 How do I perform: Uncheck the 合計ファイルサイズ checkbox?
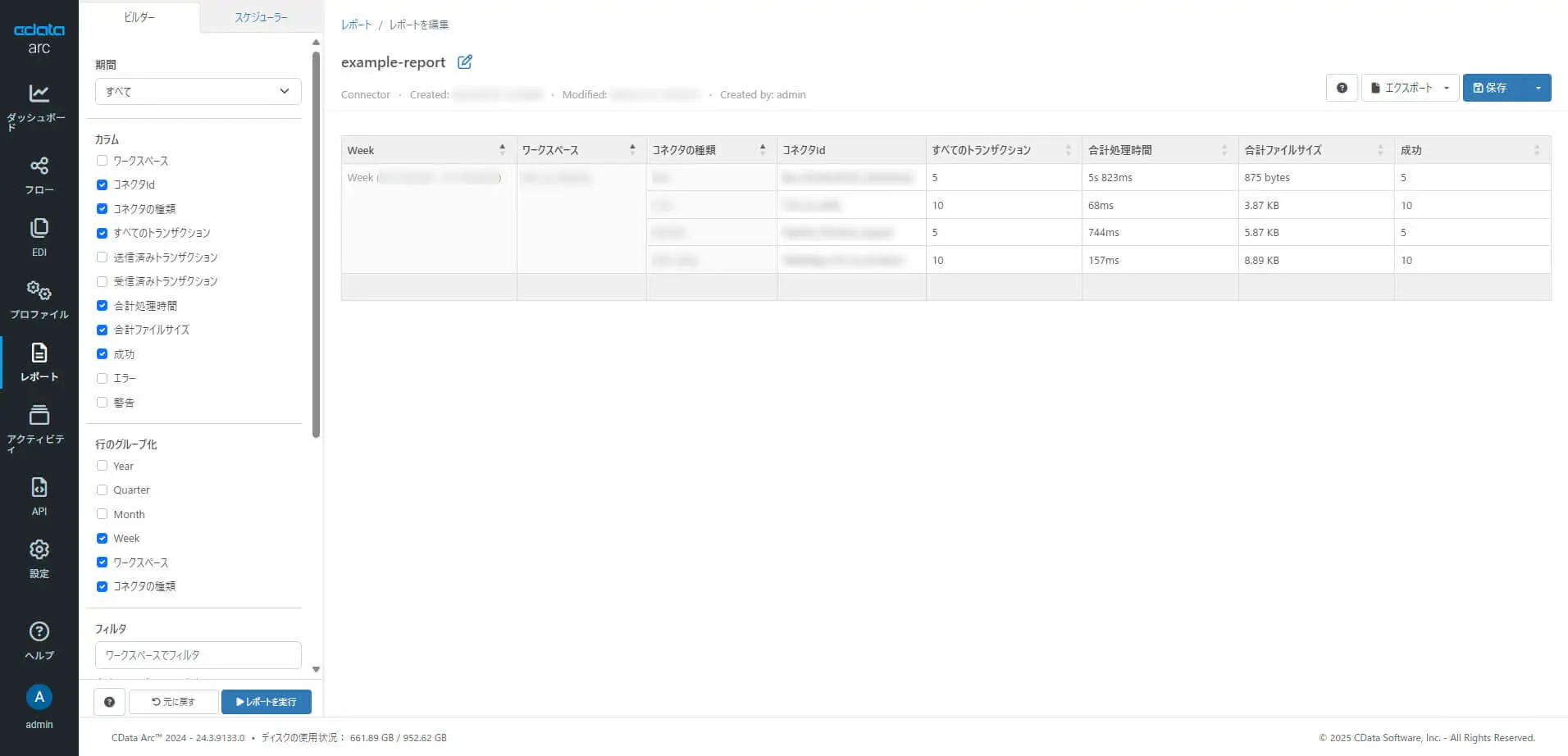102,330
